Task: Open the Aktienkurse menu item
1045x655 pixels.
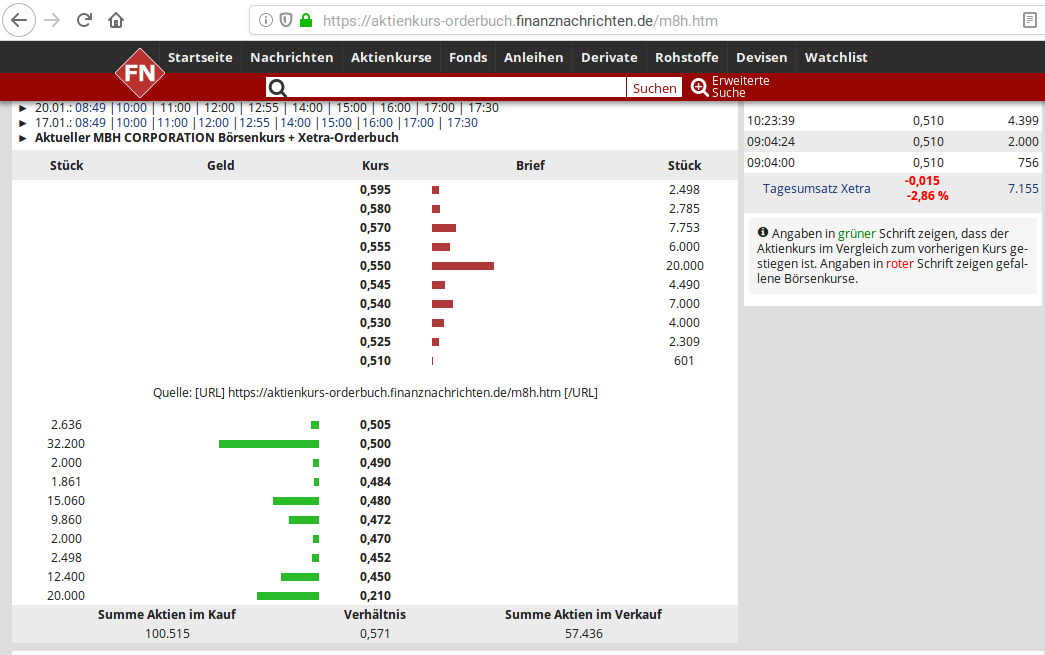Action: (x=391, y=57)
